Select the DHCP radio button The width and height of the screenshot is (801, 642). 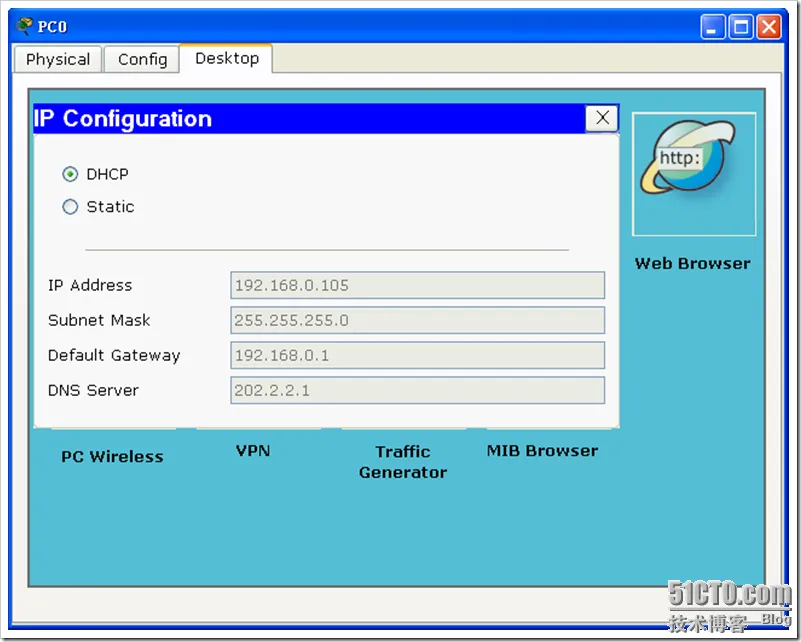point(70,174)
